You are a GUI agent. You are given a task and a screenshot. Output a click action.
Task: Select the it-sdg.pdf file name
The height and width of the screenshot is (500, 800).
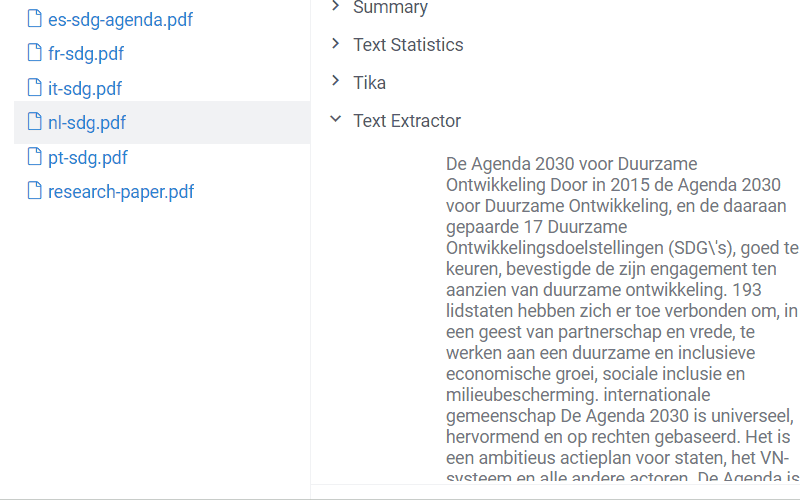point(85,89)
